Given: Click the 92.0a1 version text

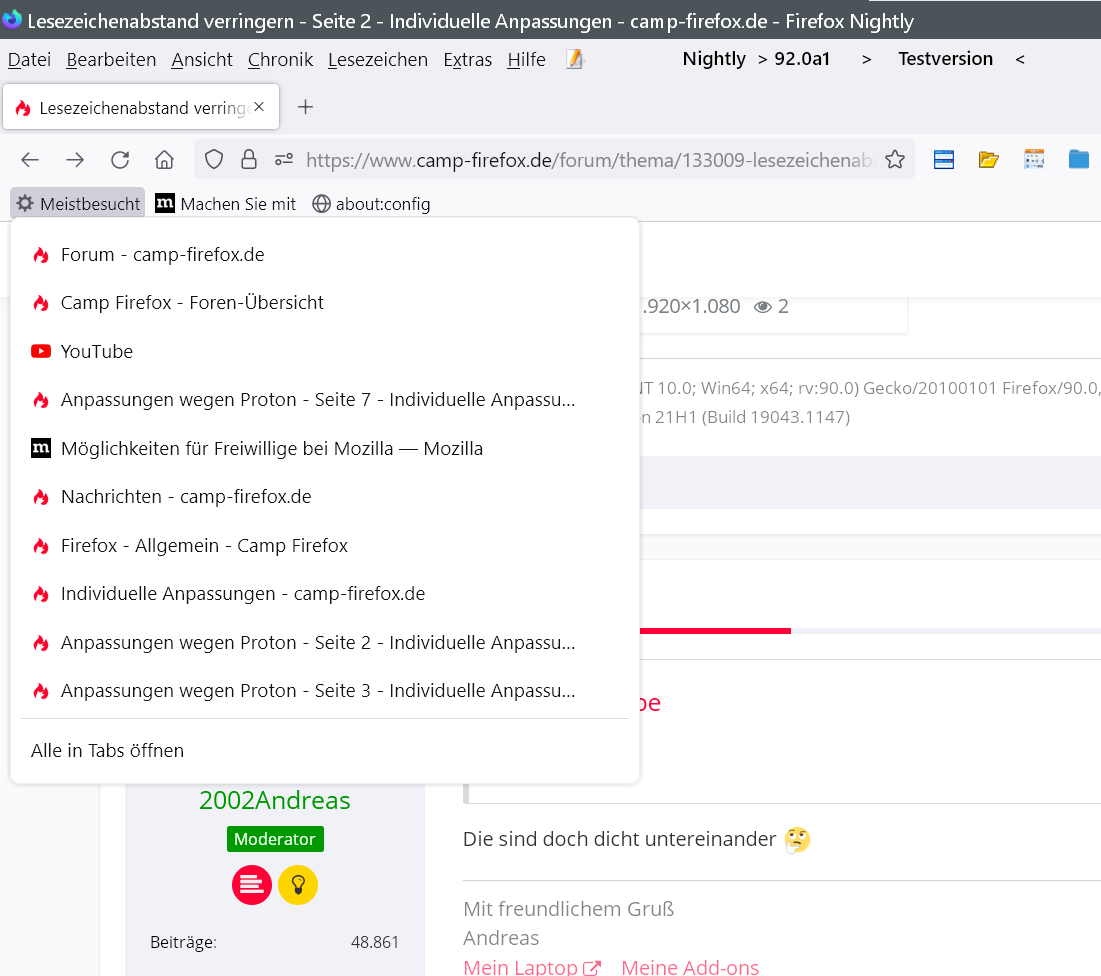Looking at the screenshot, I should coord(802,59).
